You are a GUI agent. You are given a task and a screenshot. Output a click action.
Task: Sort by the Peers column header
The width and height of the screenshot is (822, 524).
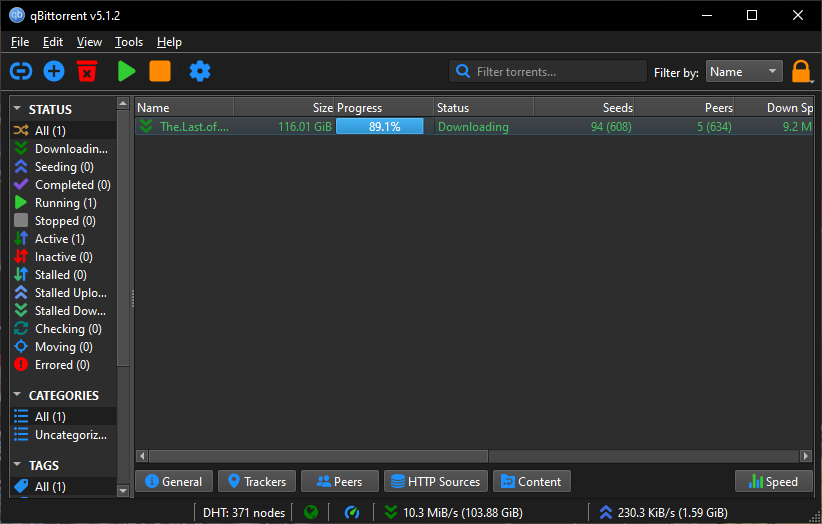(x=684, y=107)
